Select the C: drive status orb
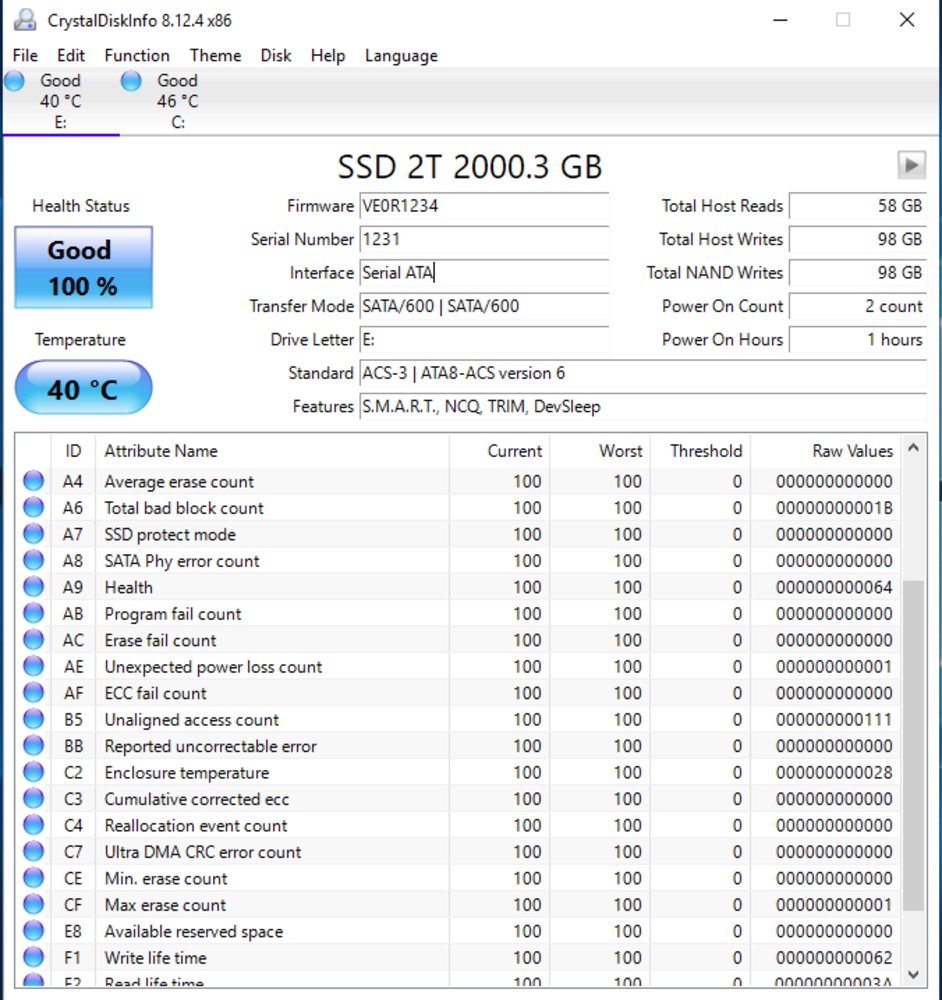Viewport: 942px width, 1000px height. (x=131, y=81)
